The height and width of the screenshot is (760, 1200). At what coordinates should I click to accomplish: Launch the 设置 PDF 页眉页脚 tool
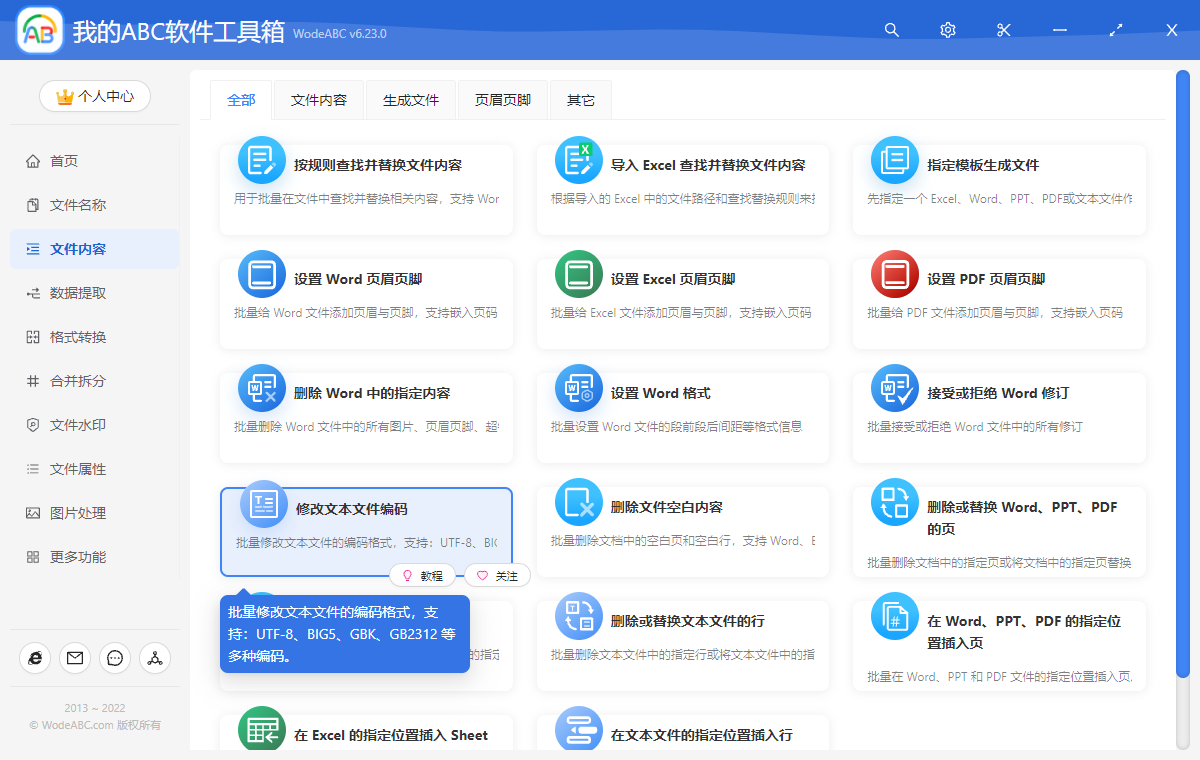(x=999, y=300)
